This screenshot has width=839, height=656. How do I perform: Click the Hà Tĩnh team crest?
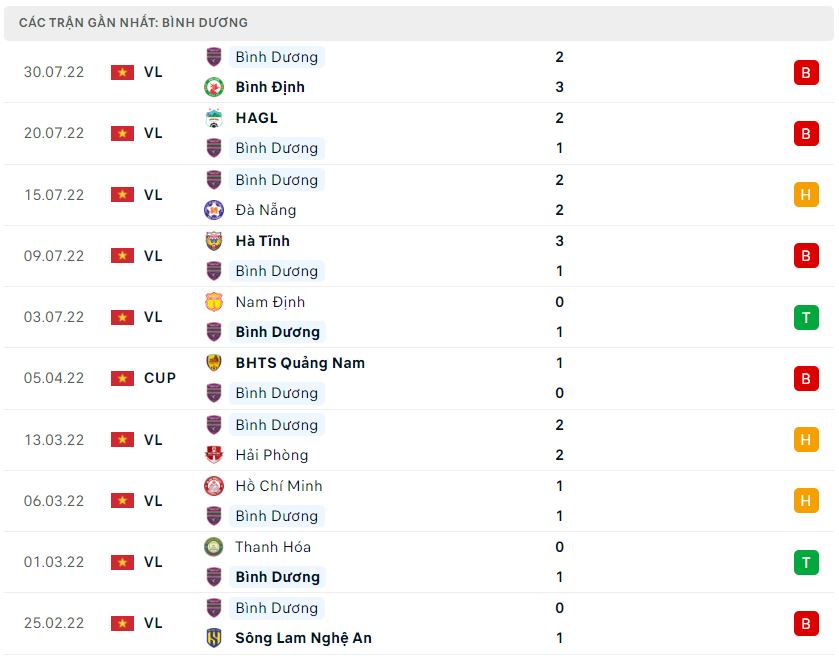pos(214,241)
